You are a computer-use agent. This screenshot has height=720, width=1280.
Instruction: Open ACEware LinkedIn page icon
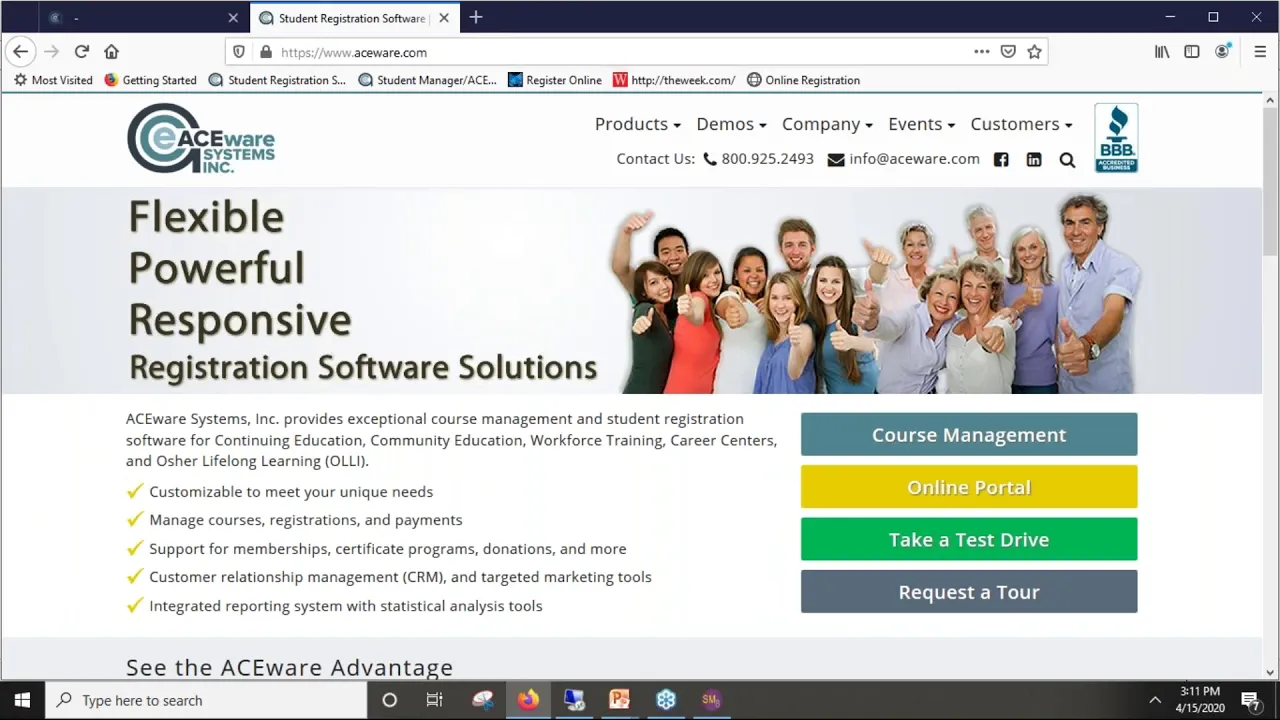click(x=1034, y=159)
